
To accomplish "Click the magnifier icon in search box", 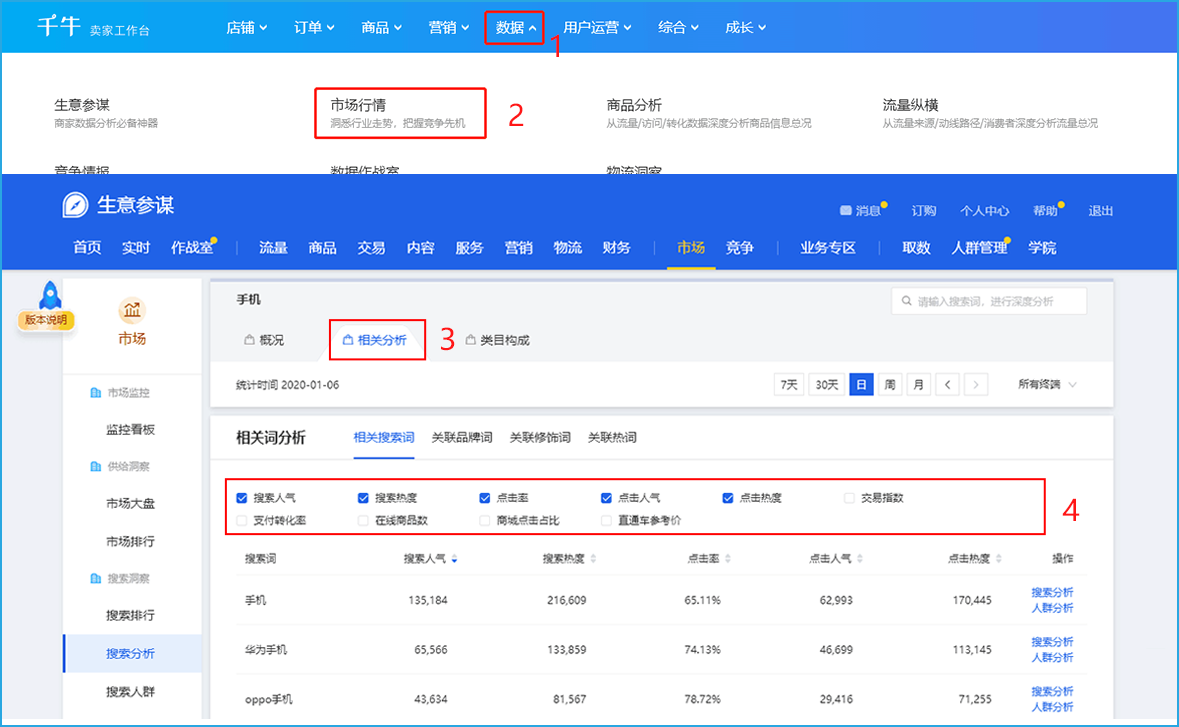I will click(x=906, y=301).
